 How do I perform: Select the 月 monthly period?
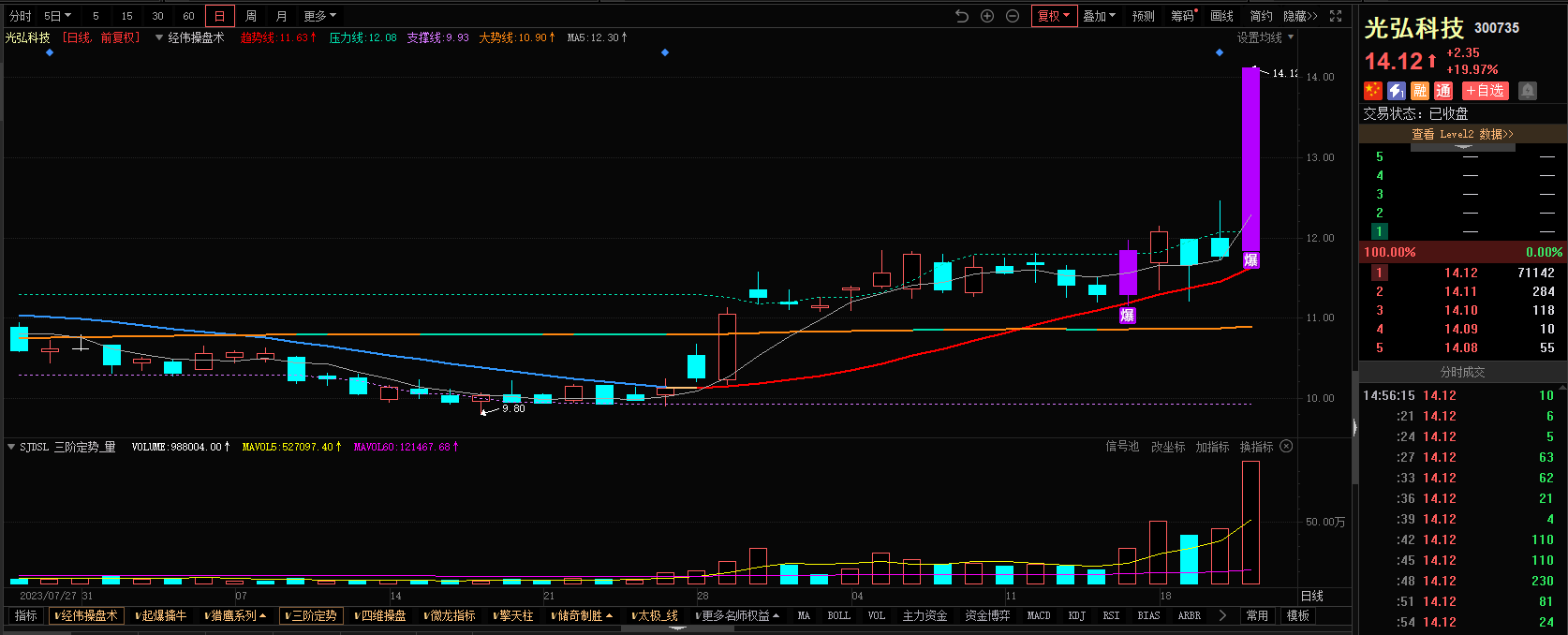tap(282, 16)
